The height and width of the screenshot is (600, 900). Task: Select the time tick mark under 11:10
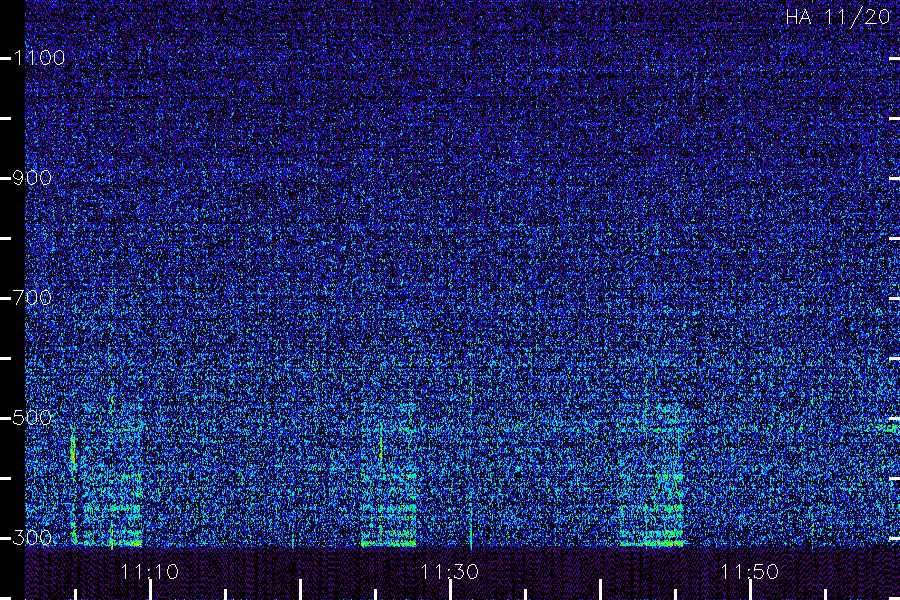[x=150, y=590]
